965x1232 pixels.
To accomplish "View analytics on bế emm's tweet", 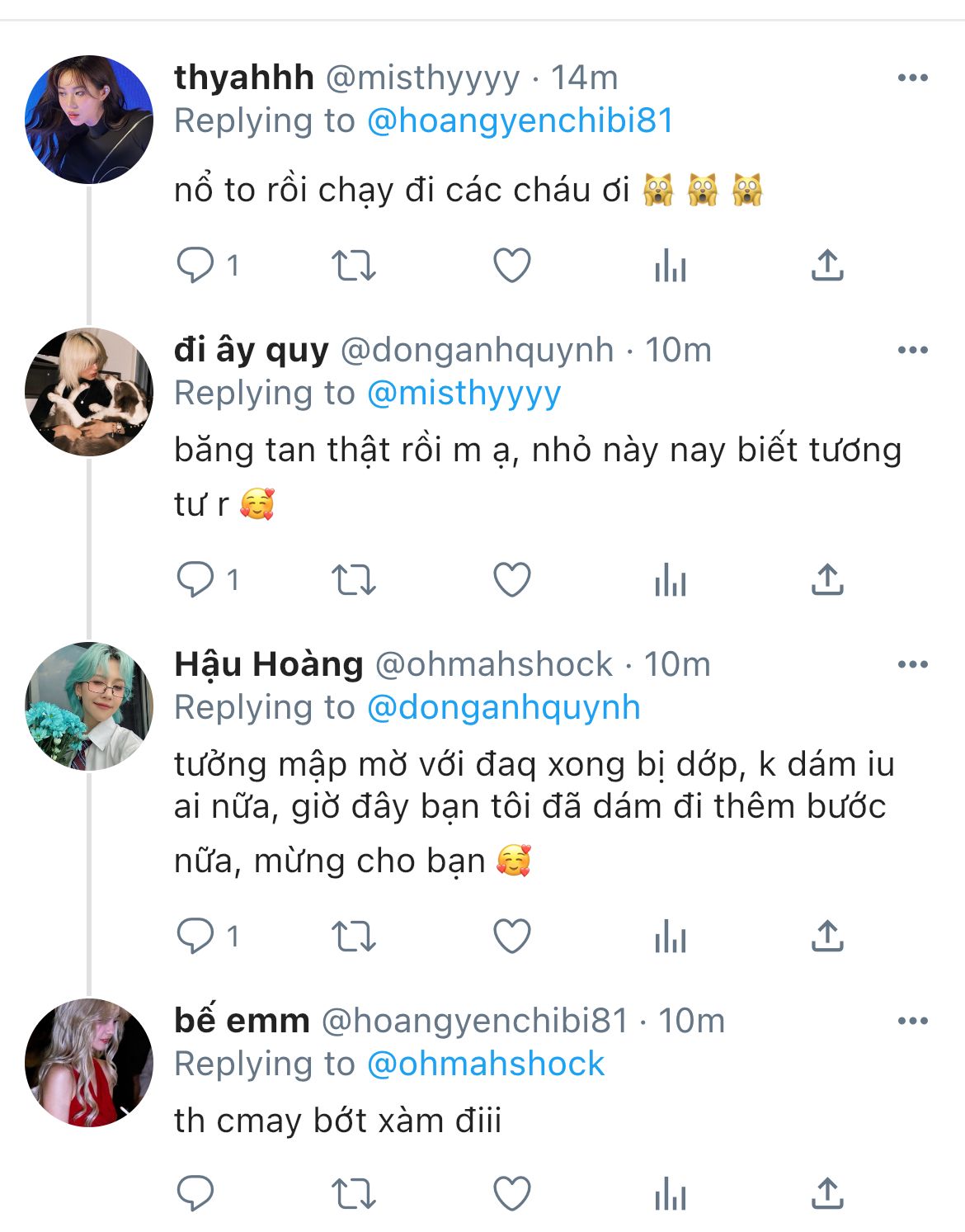I will [x=670, y=1193].
